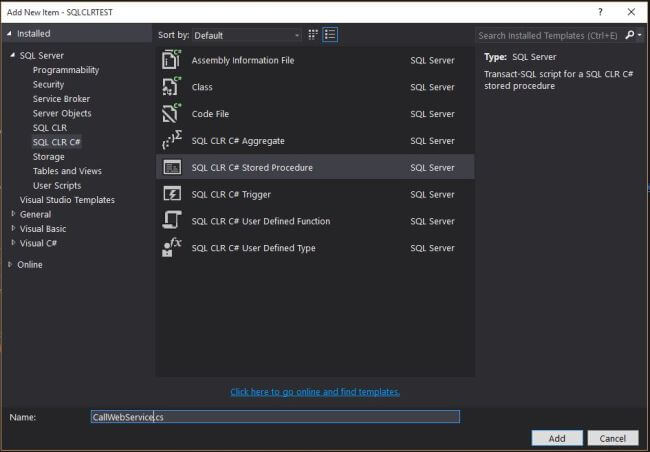Collapse the SQL Server tree node
Viewport: 650px width, 452px height.
[12, 55]
